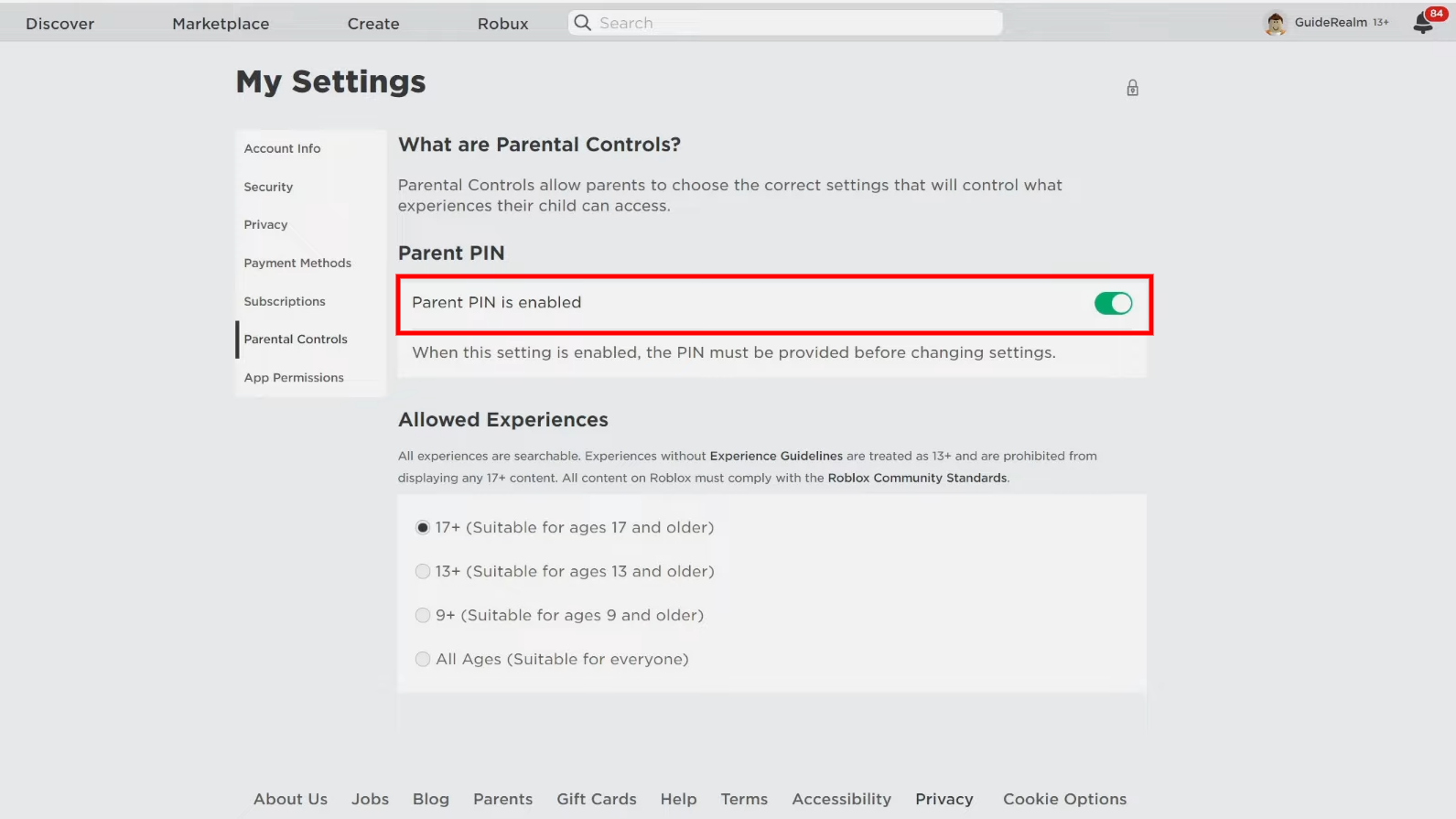Open the Privacy settings tab
This screenshot has height=819, width=1456.
coord(265,224)
